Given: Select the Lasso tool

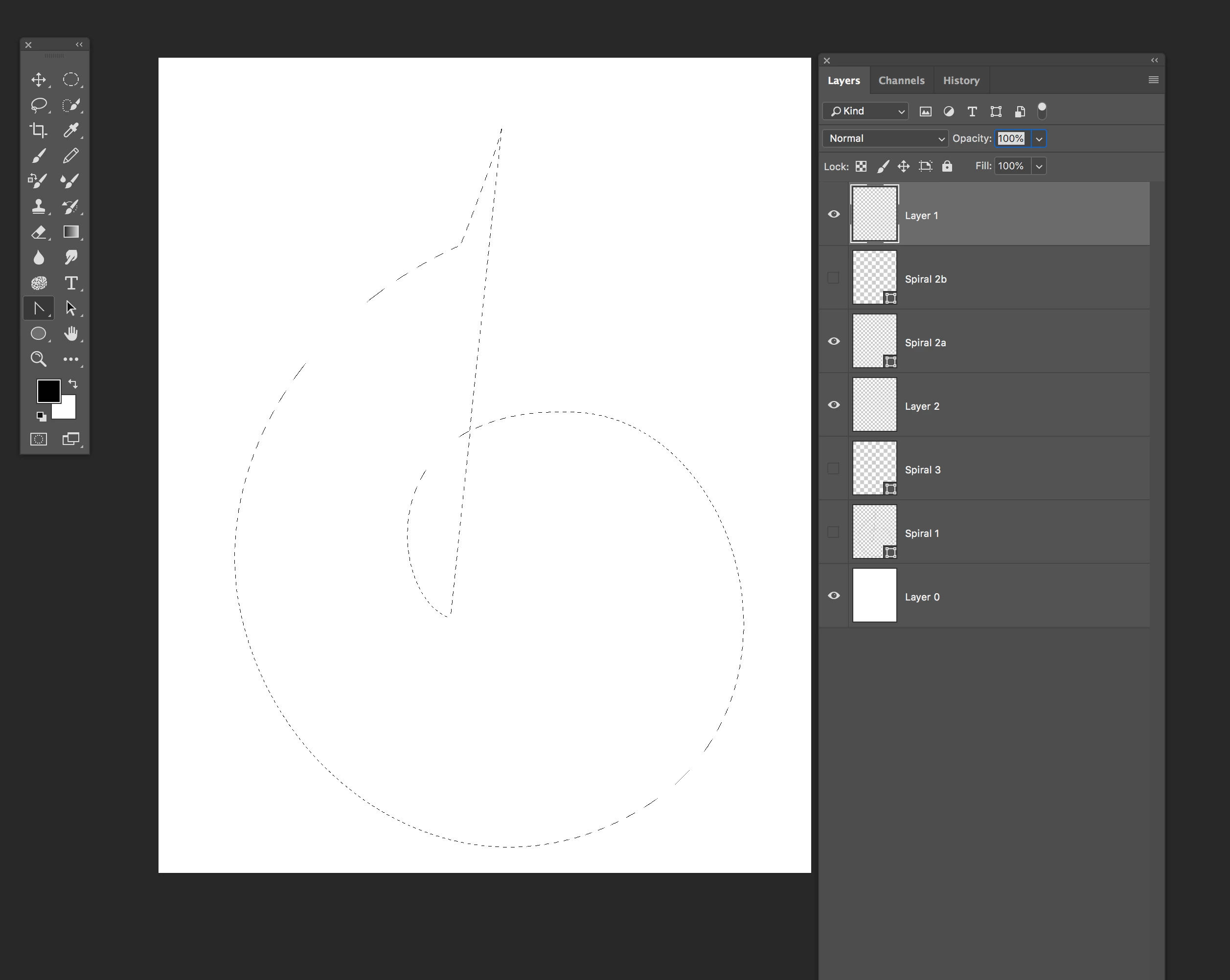Looking at the screenshot, I should point(38,105).
